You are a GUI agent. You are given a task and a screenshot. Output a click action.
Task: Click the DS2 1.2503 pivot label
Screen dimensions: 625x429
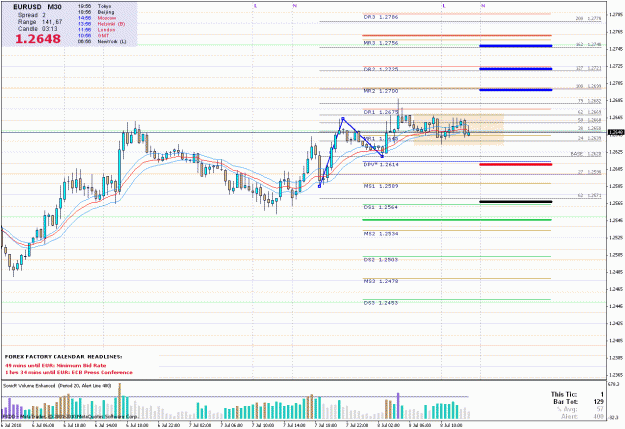click(381, 260)
